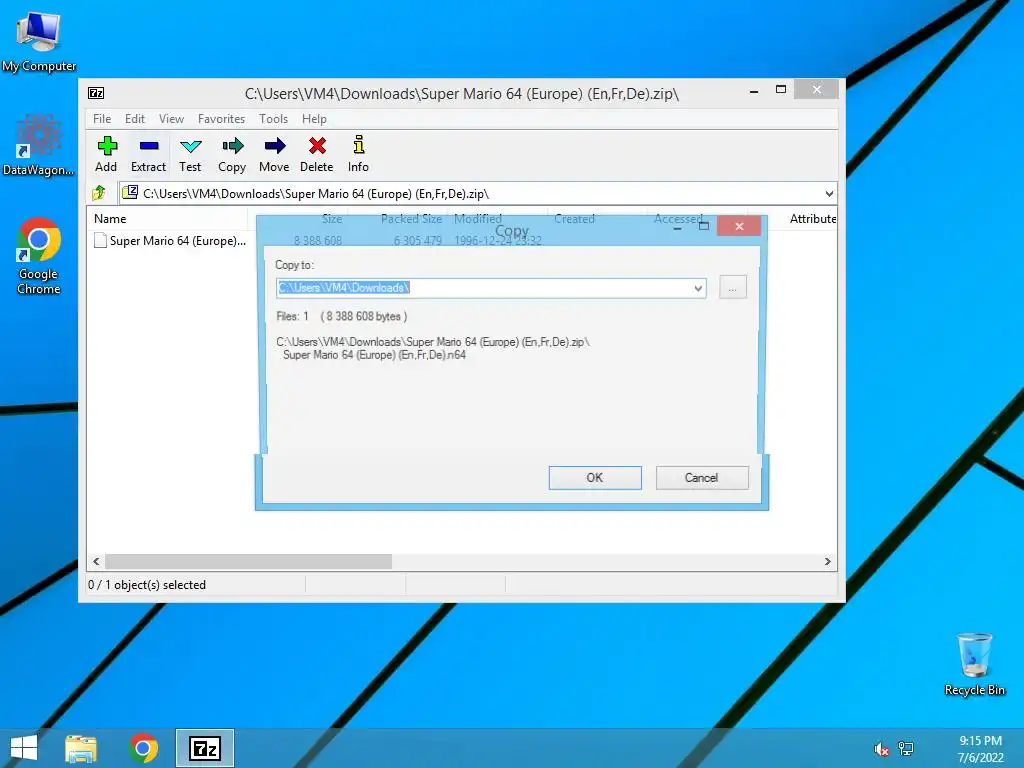Open the Info toolbar icon
The width and height of the screenshot is (1024, 768).
358,154
